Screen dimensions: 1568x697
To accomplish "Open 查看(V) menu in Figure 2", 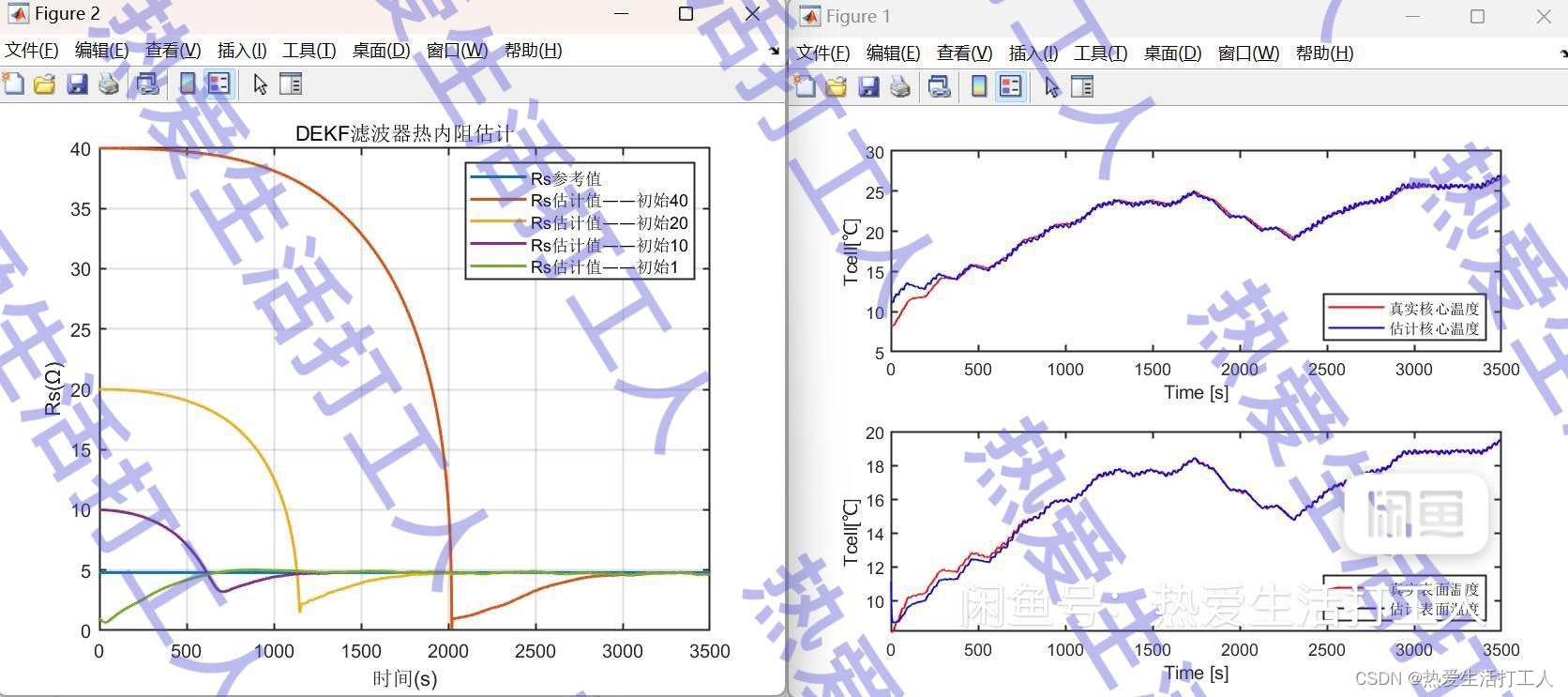I will pyautogui.click(x=173, y=51).
